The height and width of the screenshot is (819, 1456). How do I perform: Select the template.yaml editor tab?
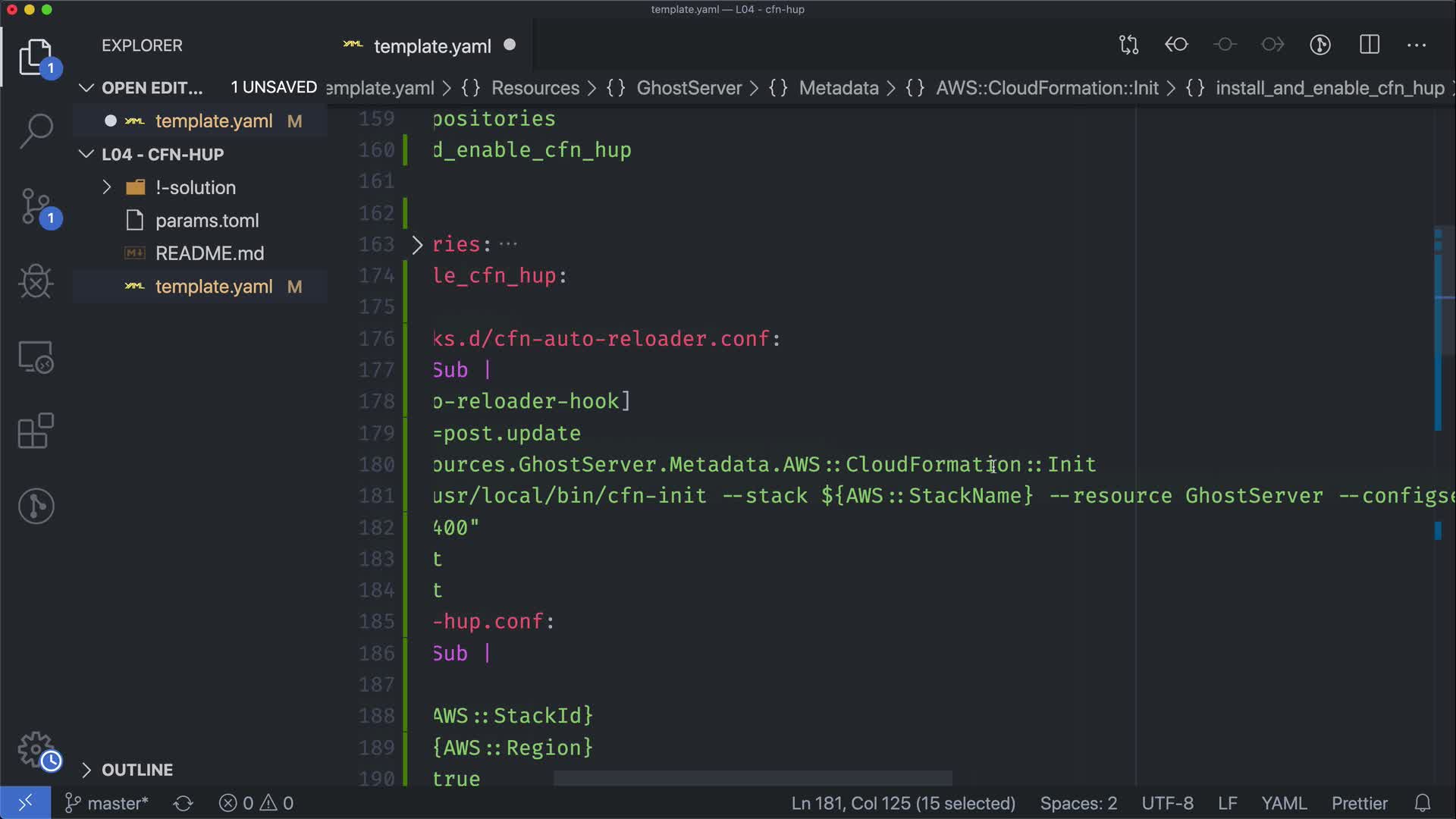click(432, 46)
